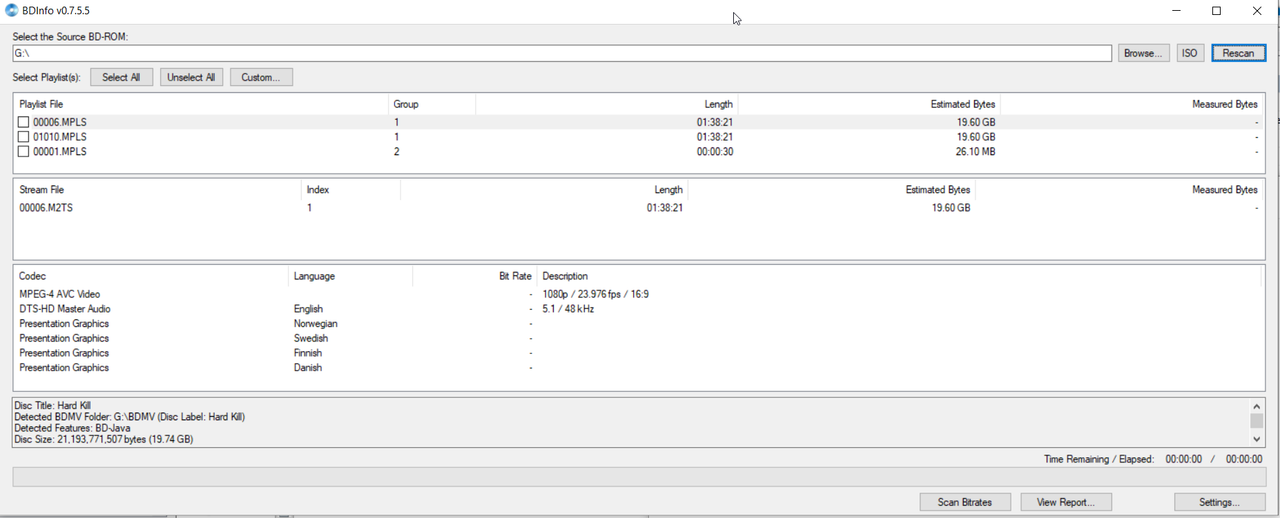Start Scan Bitrates
1280x518 pixels.
(x=965, y=502)
